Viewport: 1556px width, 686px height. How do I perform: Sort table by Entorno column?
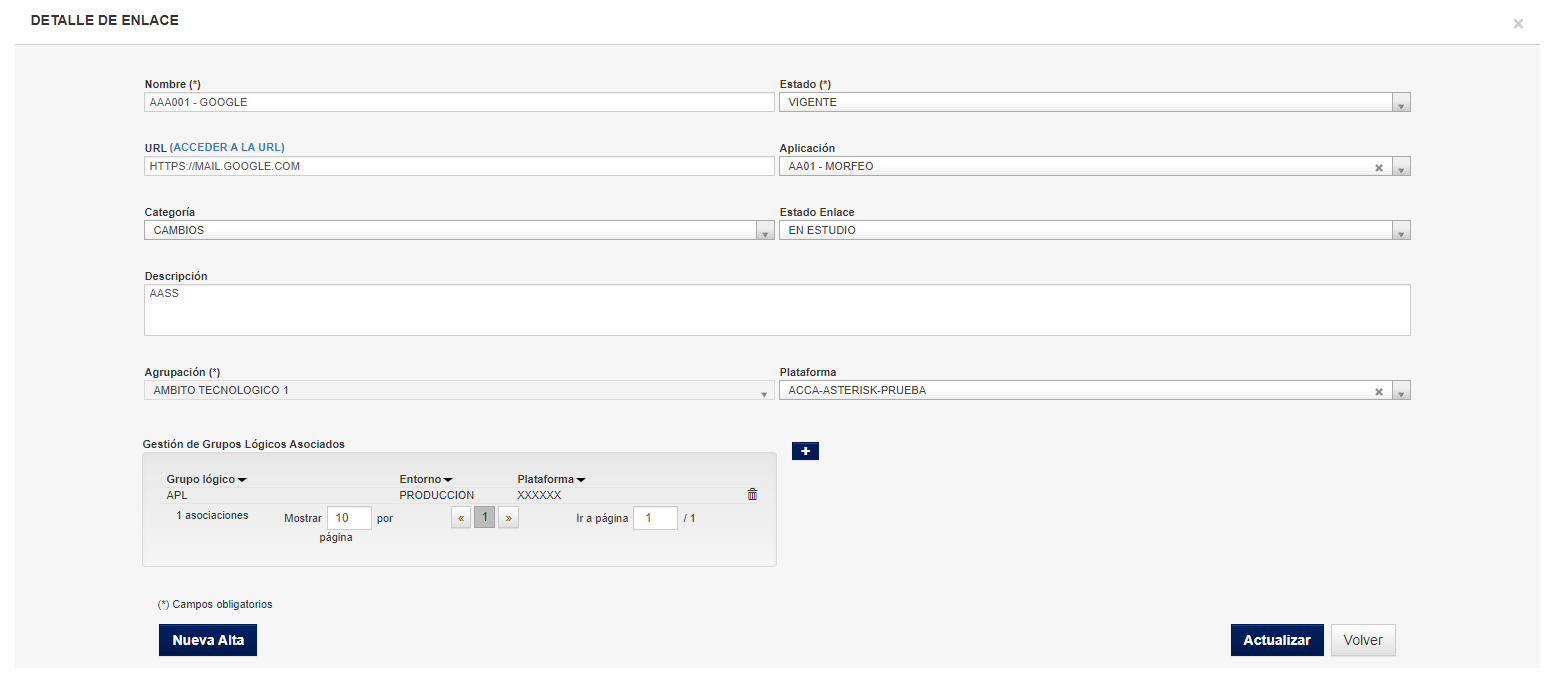click(426, 479)
